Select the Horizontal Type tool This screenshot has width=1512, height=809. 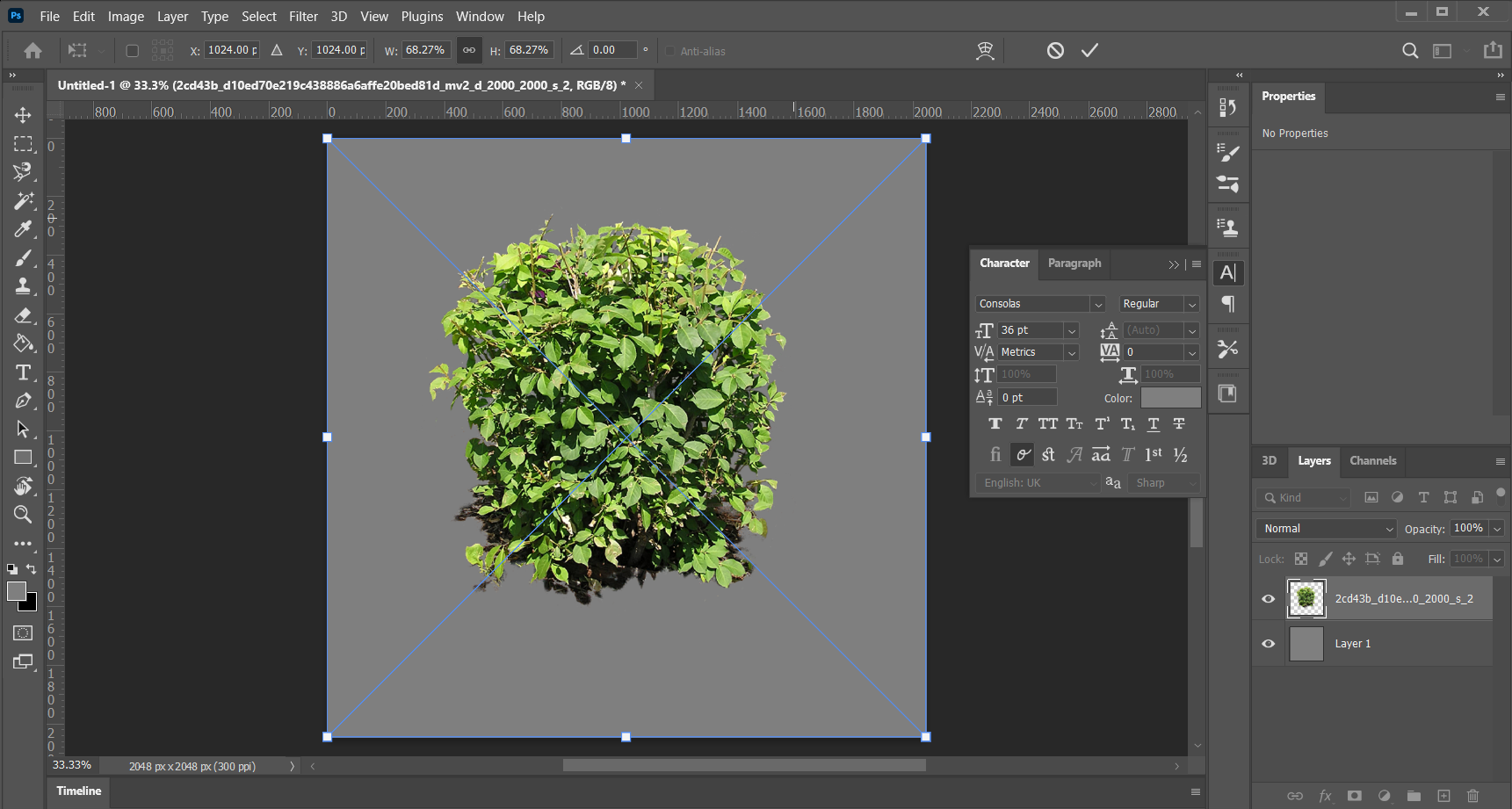(x=23, y=372)
